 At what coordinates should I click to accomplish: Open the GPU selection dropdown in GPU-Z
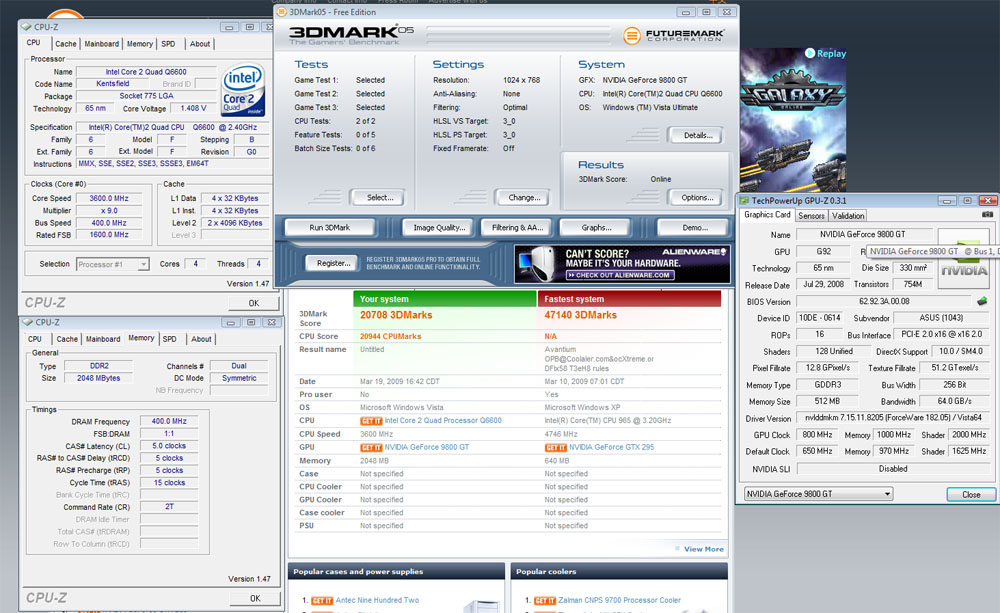(818, 494)
